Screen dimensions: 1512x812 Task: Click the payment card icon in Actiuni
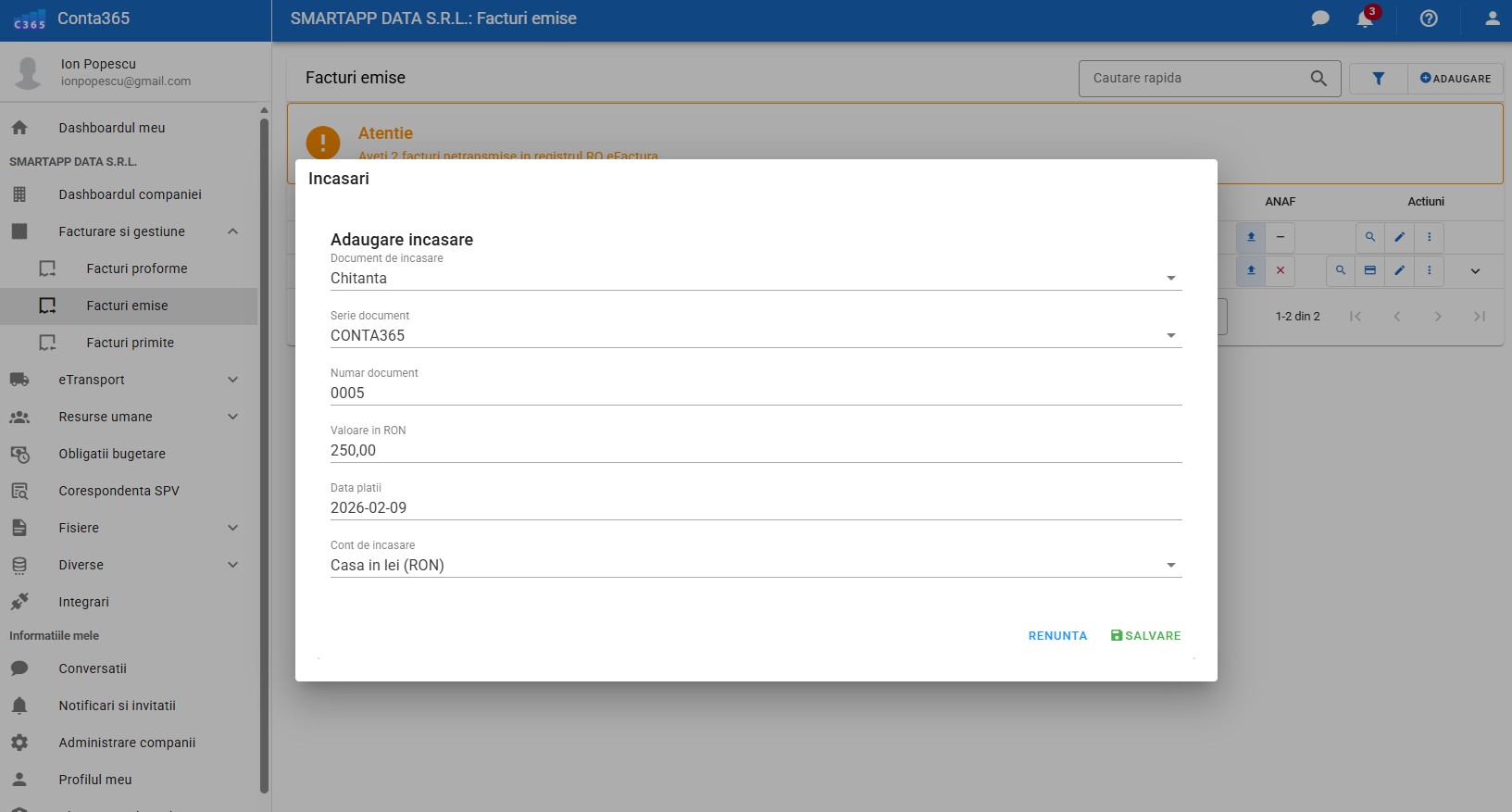(1369, 270)
